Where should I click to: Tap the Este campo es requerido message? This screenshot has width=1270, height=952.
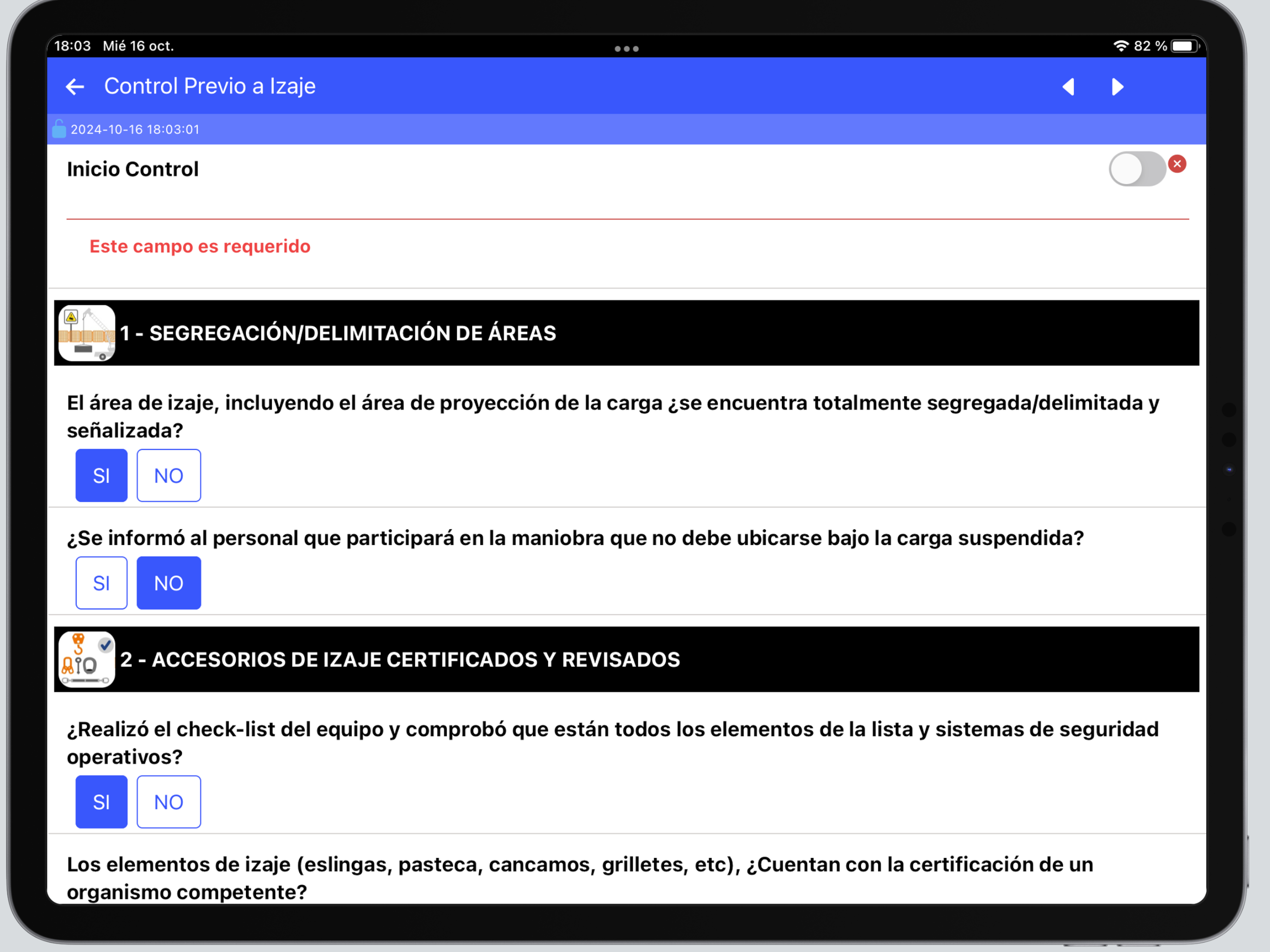point(200,246)
